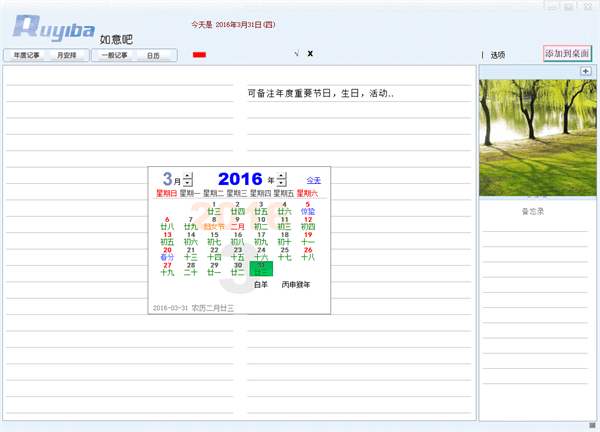This screenshot has width=600, height=432.
Task: Select the highlighted date 31 in the calendar
Action: click(x=260, y=268)
